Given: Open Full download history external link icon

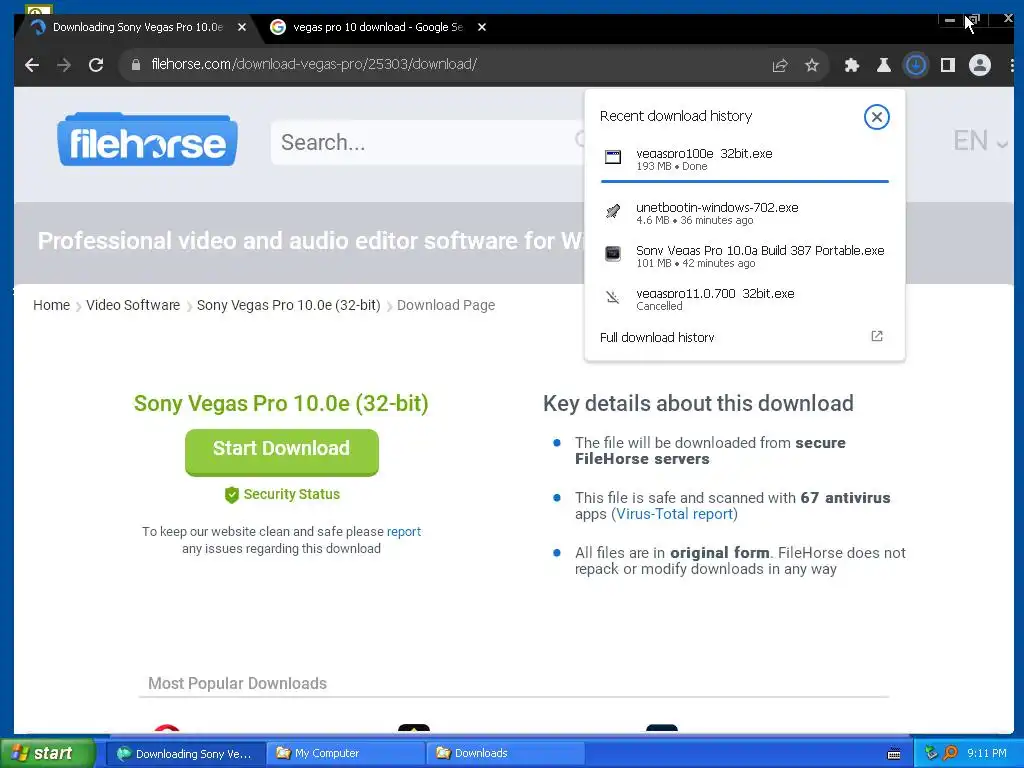Looking at the screenshot, I should [x=876, y=336].
